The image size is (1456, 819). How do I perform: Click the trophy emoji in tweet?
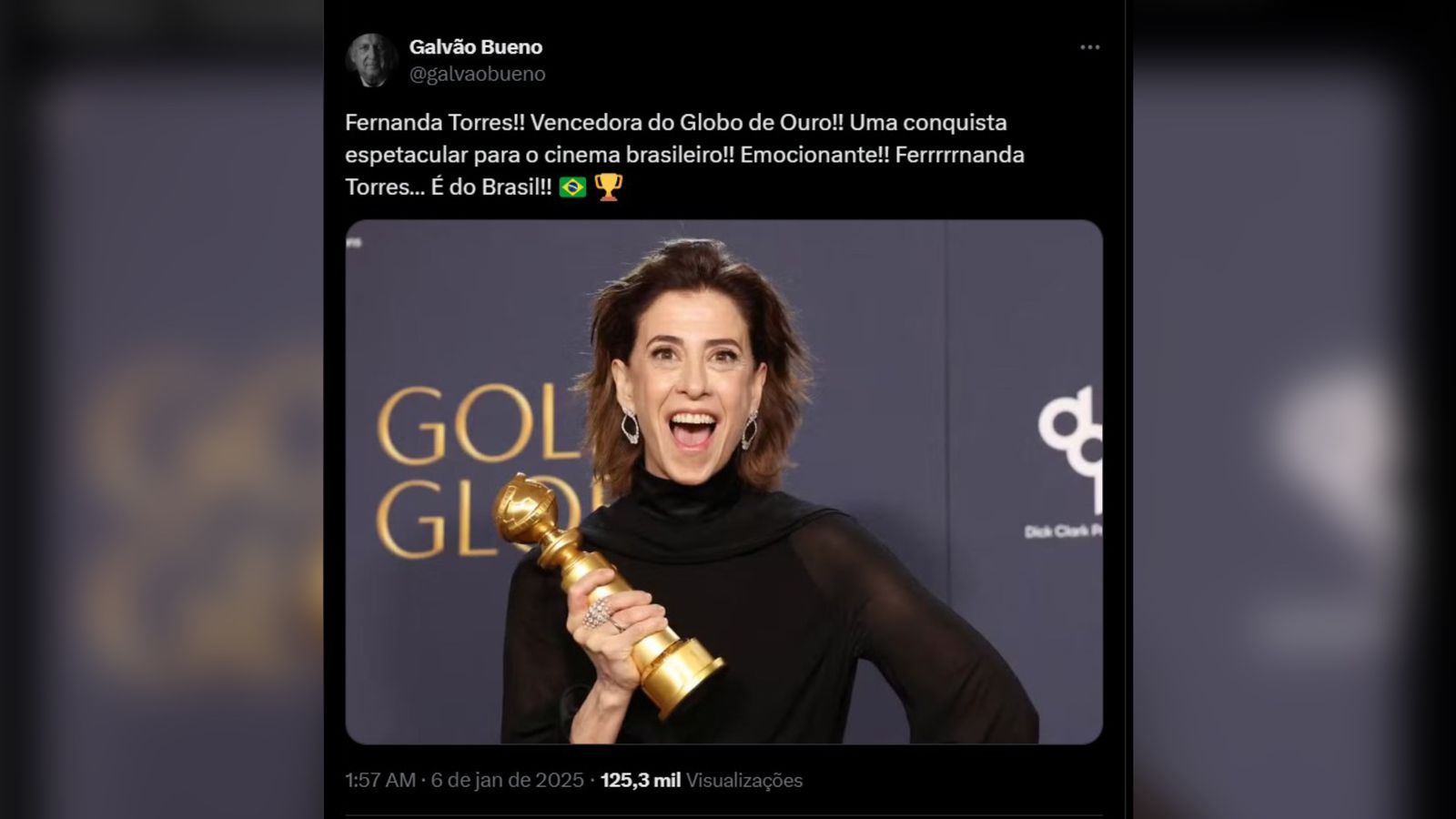608,187
